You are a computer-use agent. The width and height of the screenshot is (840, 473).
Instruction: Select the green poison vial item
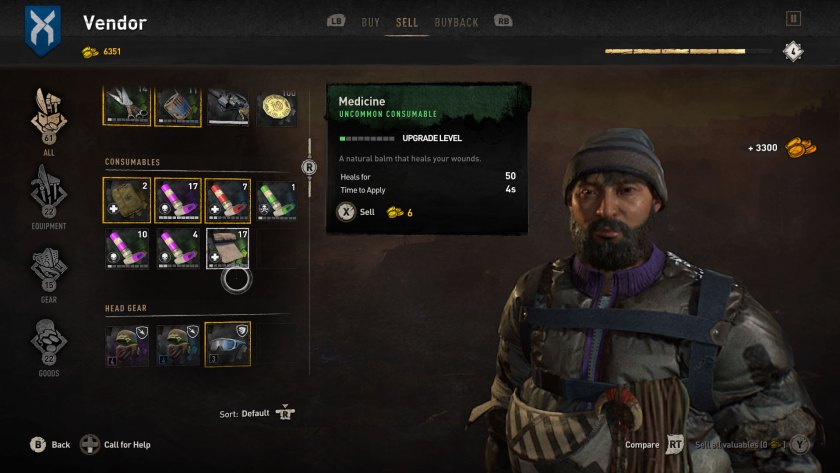point(277,200)
